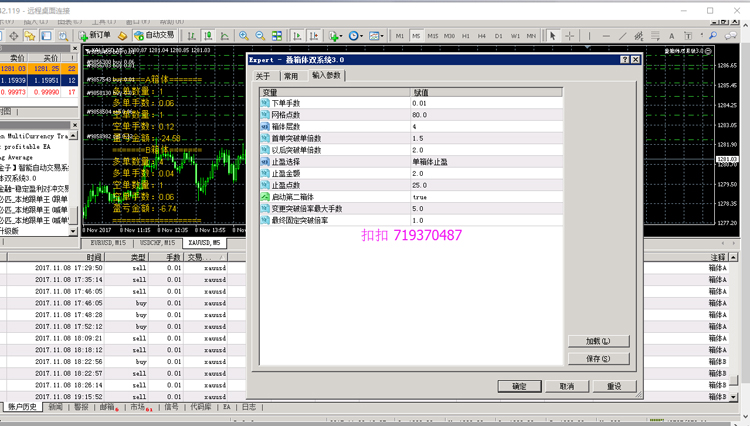Switch to the 关于 tab in Expert dialog
This screenshot has width=750, height=426.
click(263, 76)
